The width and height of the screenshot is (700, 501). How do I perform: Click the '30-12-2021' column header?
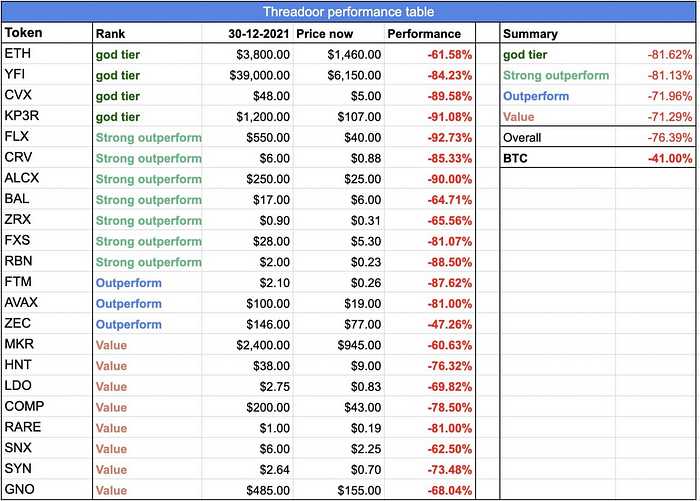click(x=247, y=33)
